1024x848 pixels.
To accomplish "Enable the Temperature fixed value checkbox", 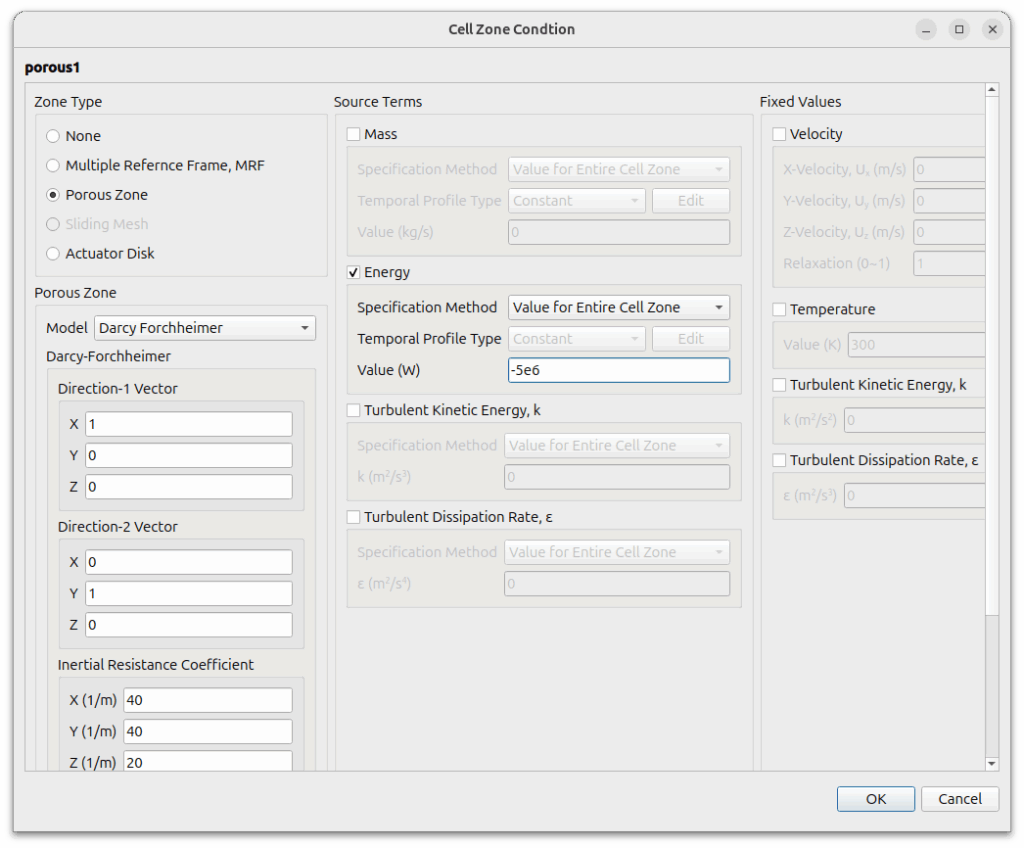I will [779, 309].
